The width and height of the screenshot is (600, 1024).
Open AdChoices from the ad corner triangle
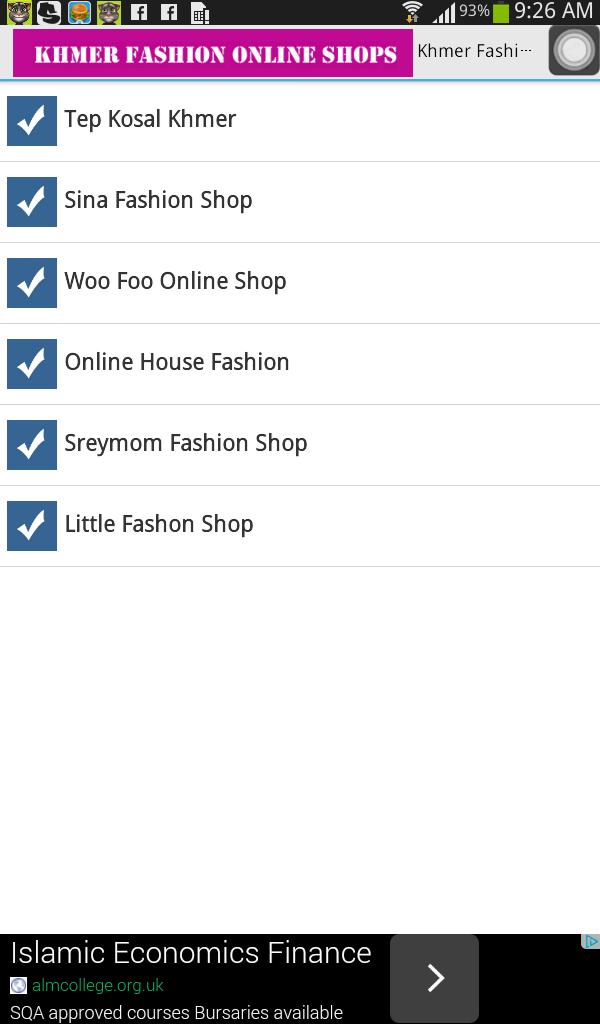pos(593,938)
